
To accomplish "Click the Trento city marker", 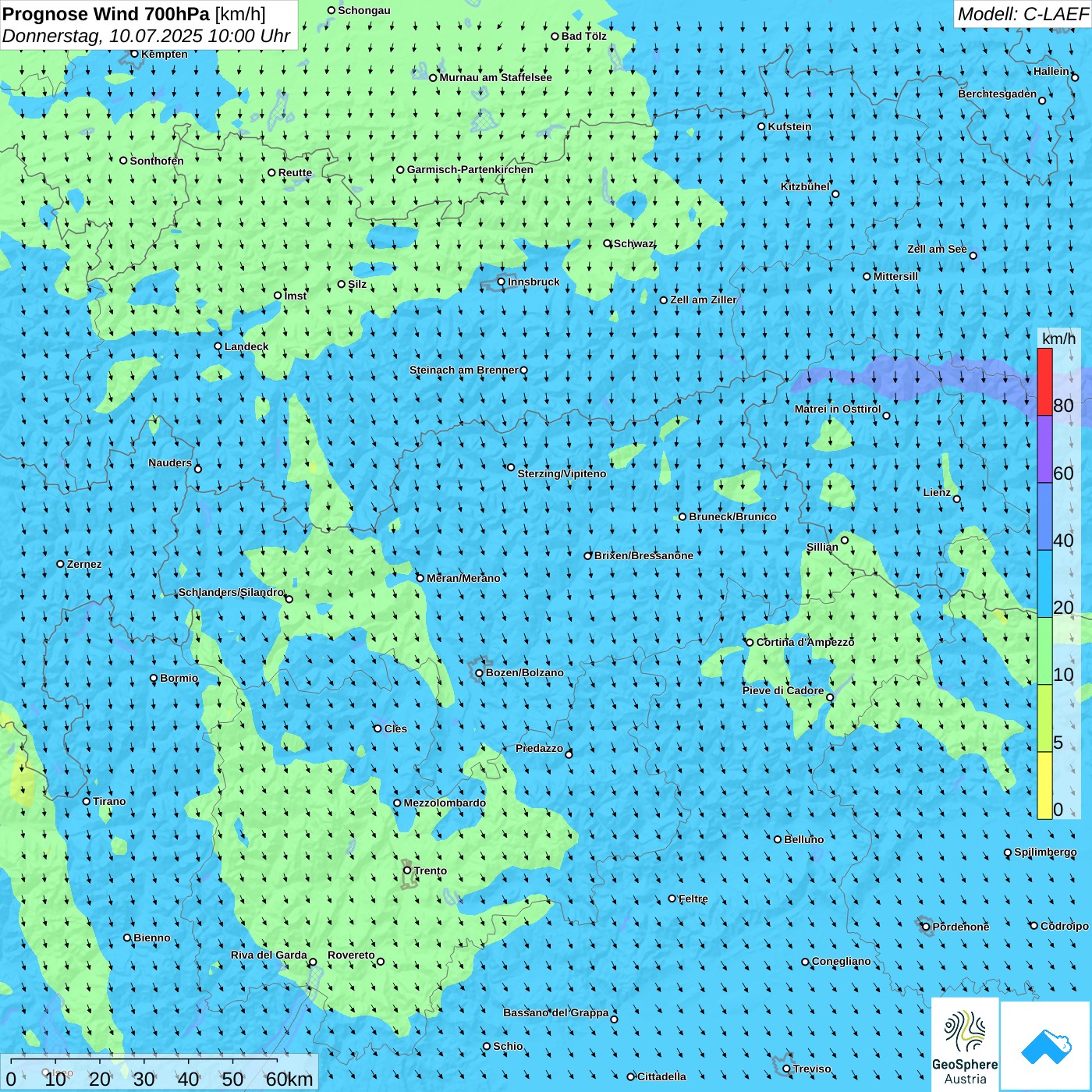I will point(407,870).
